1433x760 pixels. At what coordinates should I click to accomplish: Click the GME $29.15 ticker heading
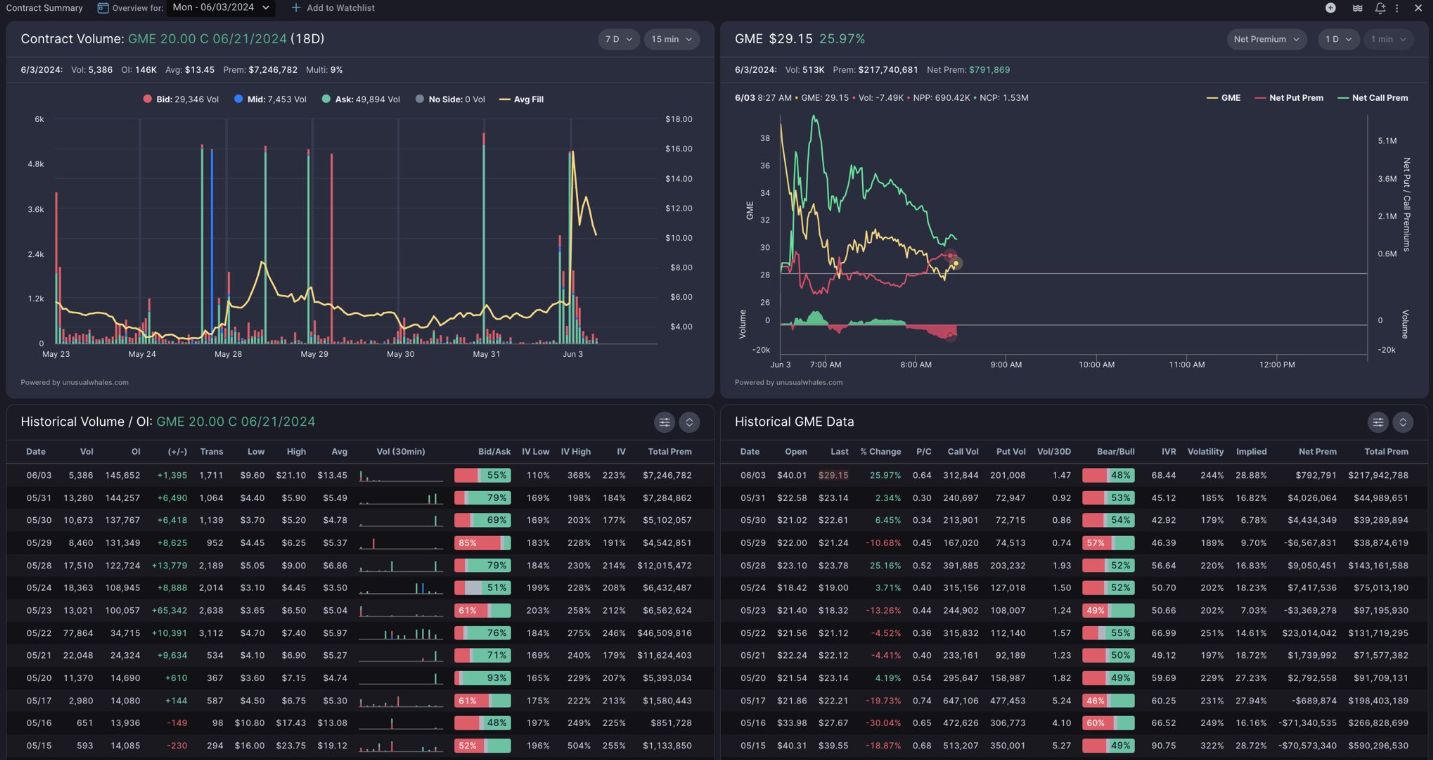coord(774,39)
